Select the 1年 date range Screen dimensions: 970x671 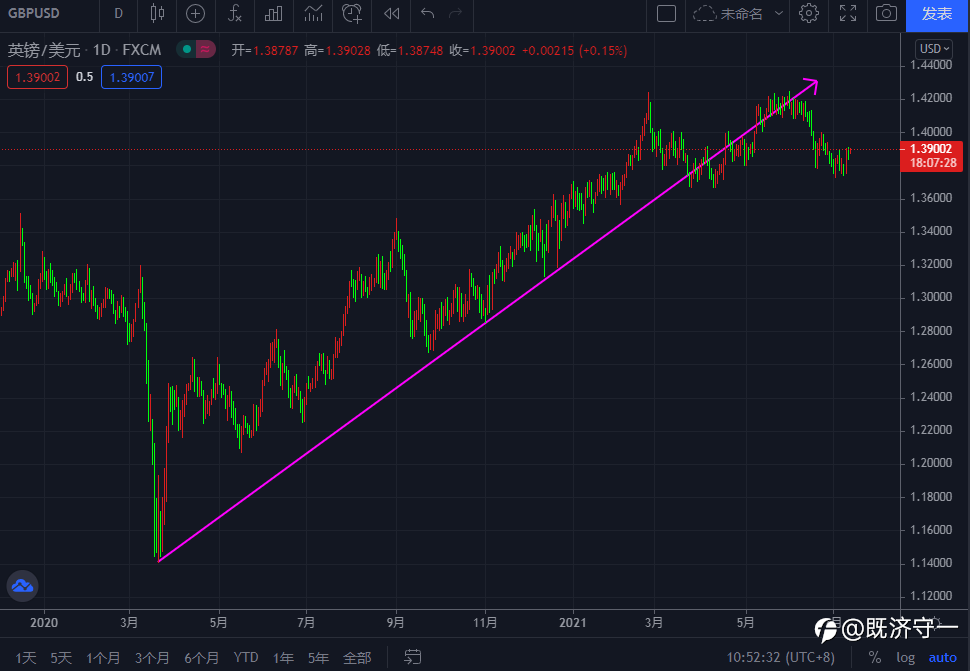click(283, 657)
